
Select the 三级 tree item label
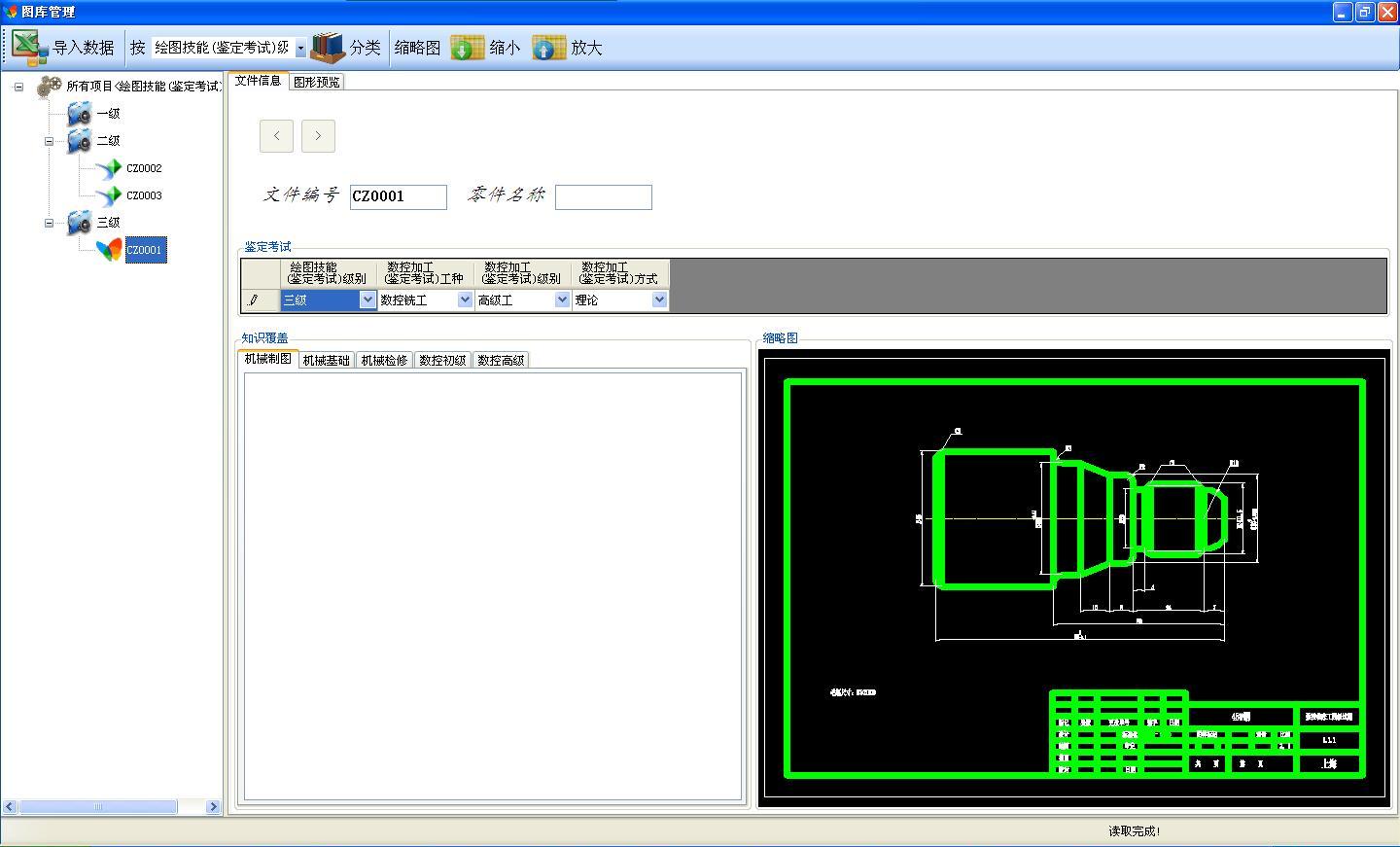tap(108, 223)
